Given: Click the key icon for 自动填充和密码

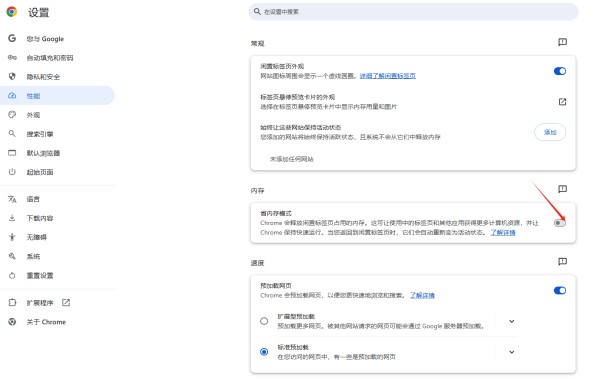Looking at the screenshot, I should (12, 57).
